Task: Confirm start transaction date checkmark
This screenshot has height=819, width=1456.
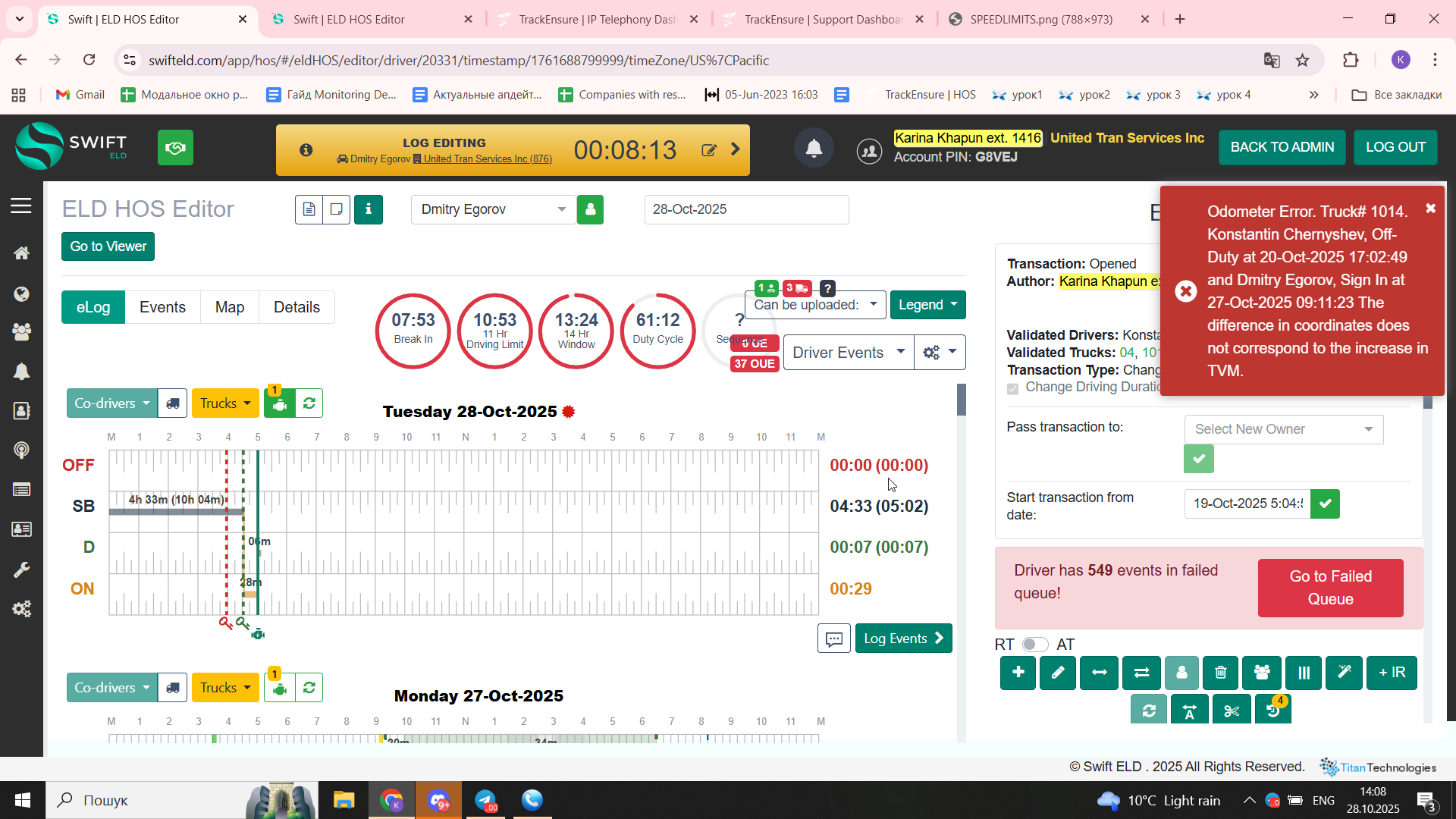Action: pyautogui.click(x=1325, y=504)
